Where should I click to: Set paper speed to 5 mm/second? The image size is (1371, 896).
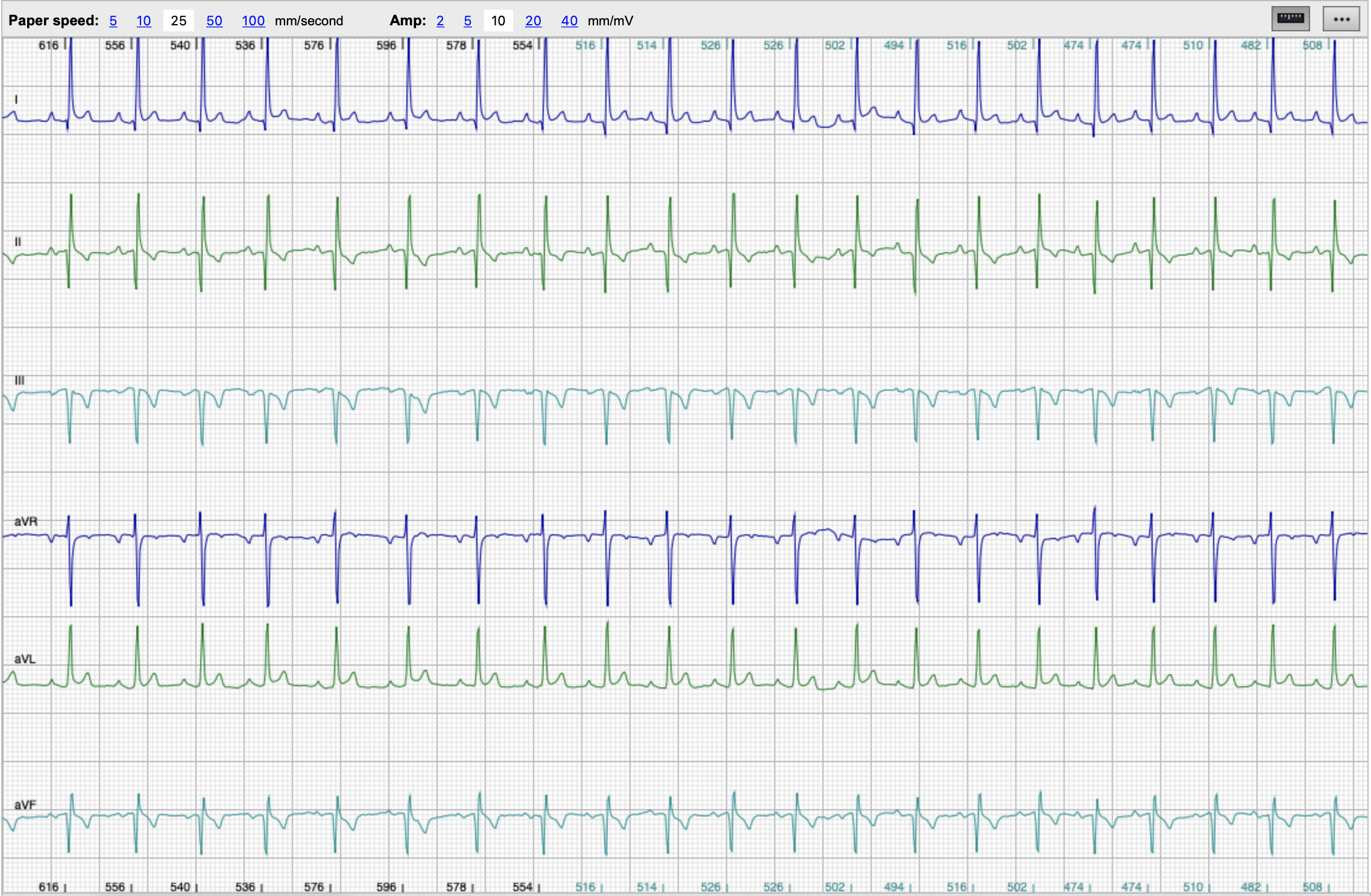pos(113,21)
